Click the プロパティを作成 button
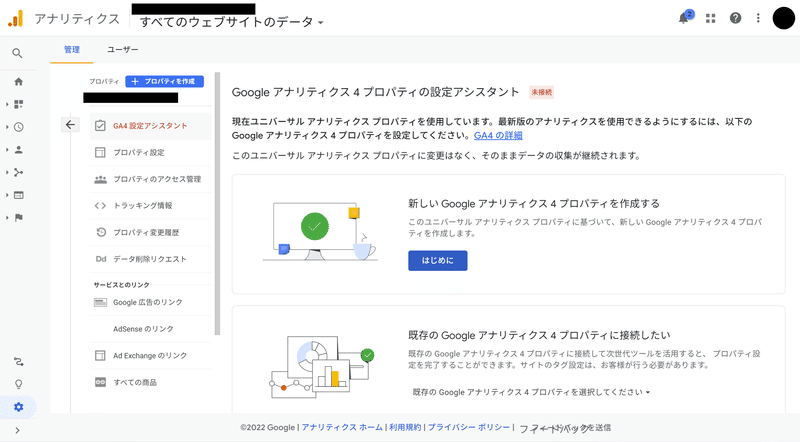The image size is (800, 442). click(x=164, y=81)
